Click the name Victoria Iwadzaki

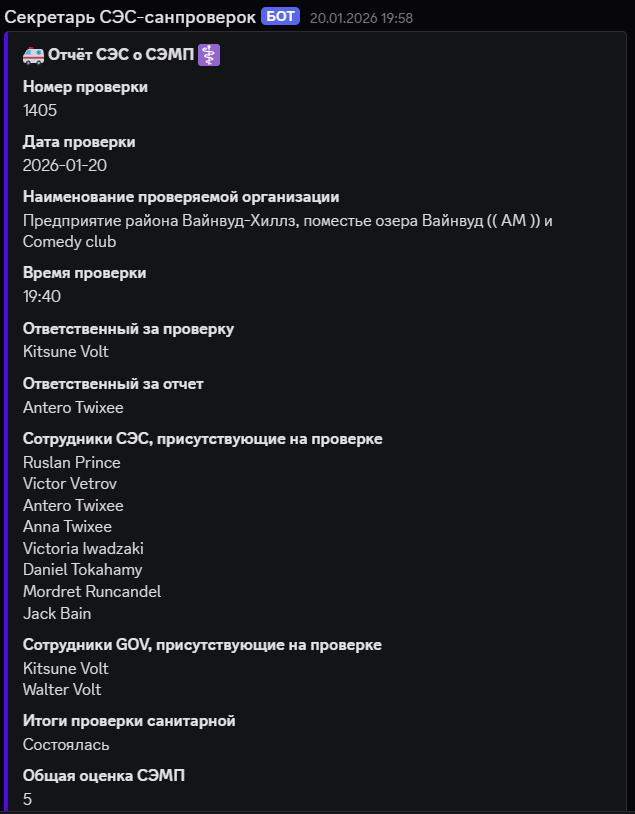83,548
